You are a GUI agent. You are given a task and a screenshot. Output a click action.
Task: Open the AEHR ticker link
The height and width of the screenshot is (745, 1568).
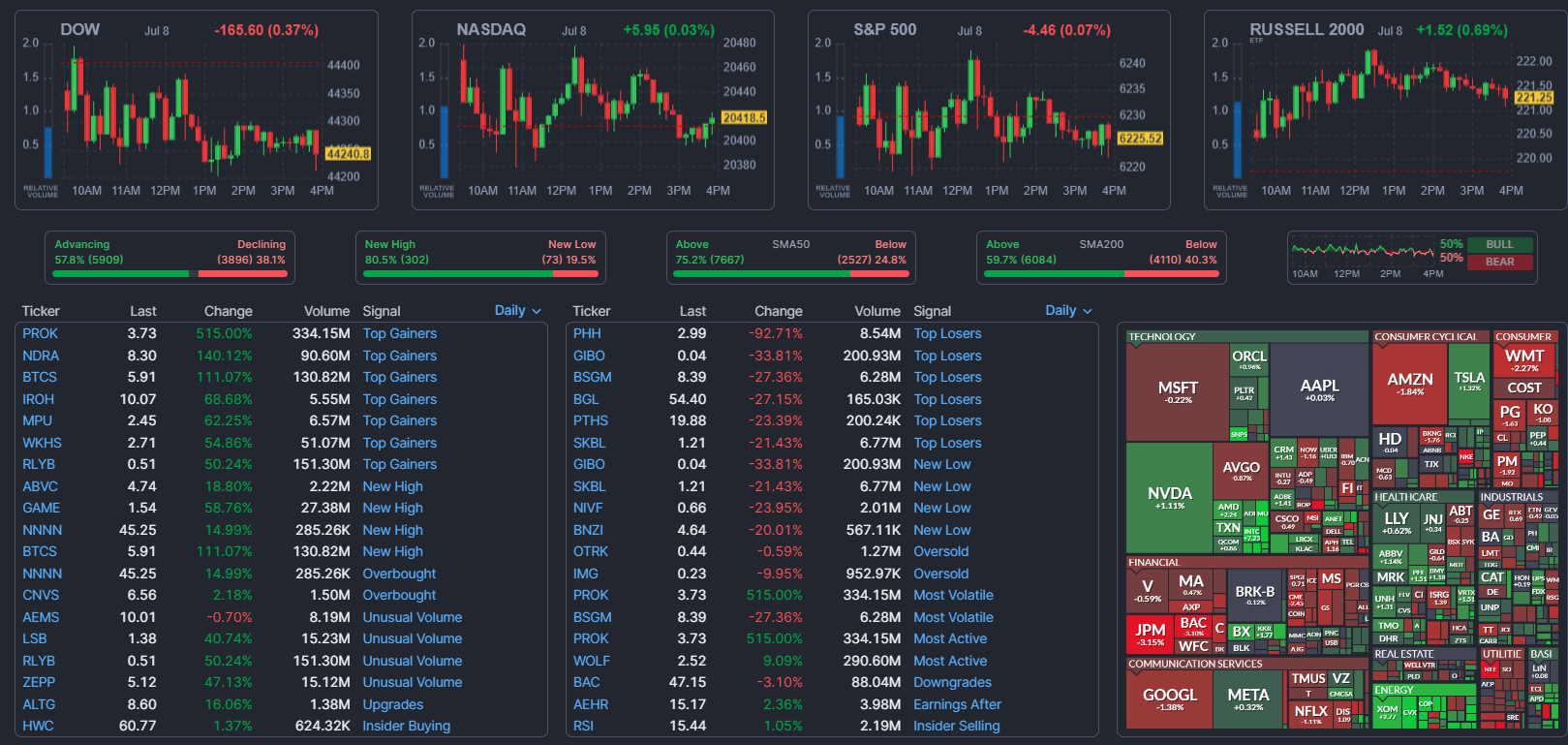coord(591,704)
